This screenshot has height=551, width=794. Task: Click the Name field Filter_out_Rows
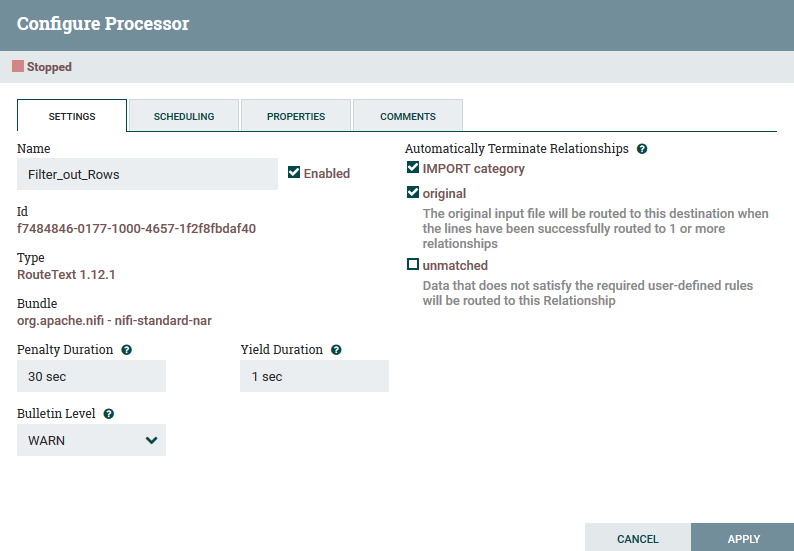(147, 174)
